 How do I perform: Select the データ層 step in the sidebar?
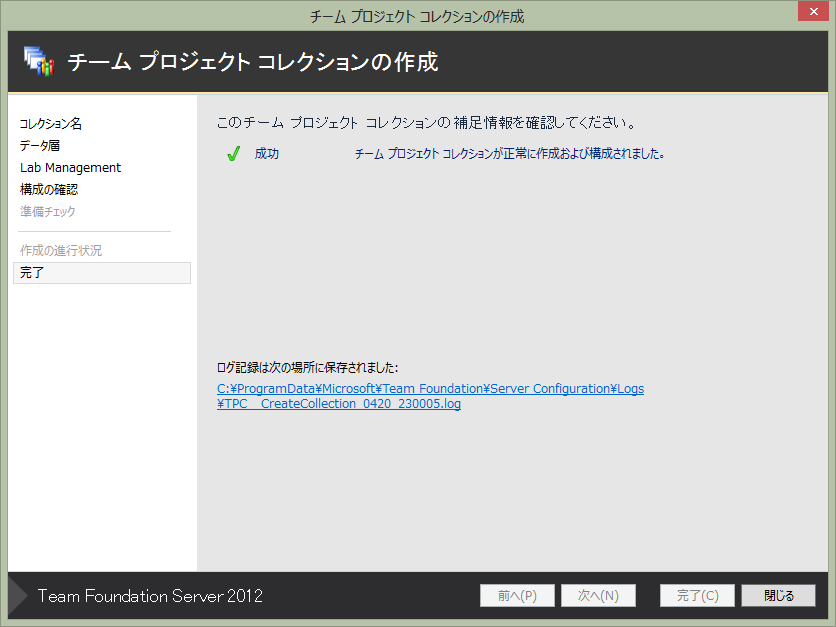coord(40,146)
